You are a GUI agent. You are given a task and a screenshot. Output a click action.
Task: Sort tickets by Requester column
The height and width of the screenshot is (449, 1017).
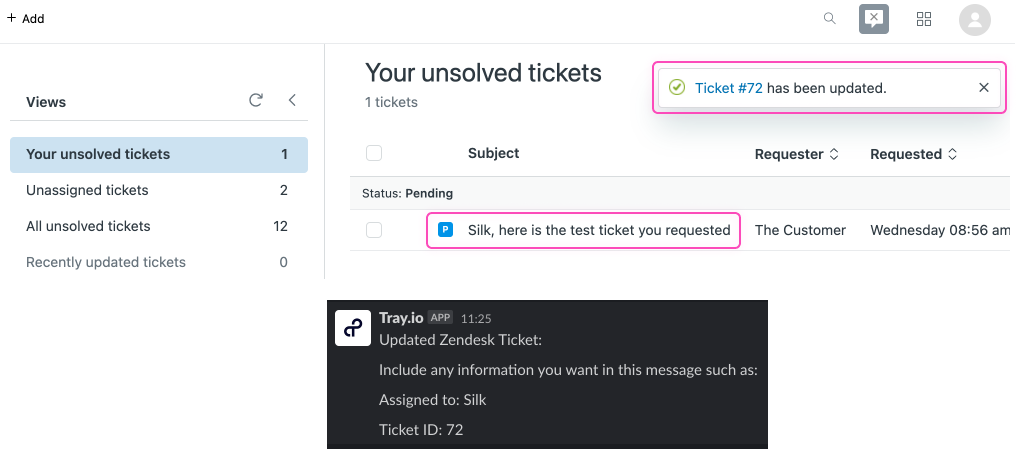tap(796, 154)
